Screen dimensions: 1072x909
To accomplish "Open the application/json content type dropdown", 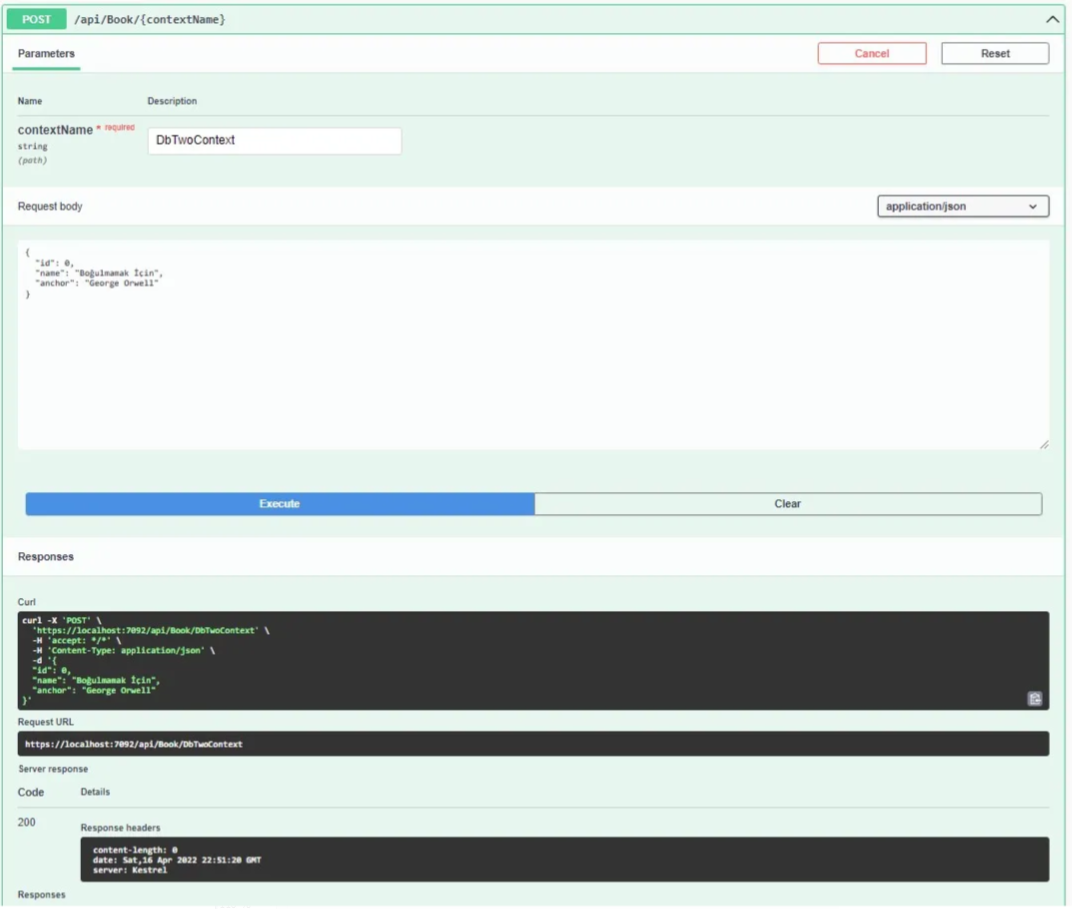I will point(962,206).
